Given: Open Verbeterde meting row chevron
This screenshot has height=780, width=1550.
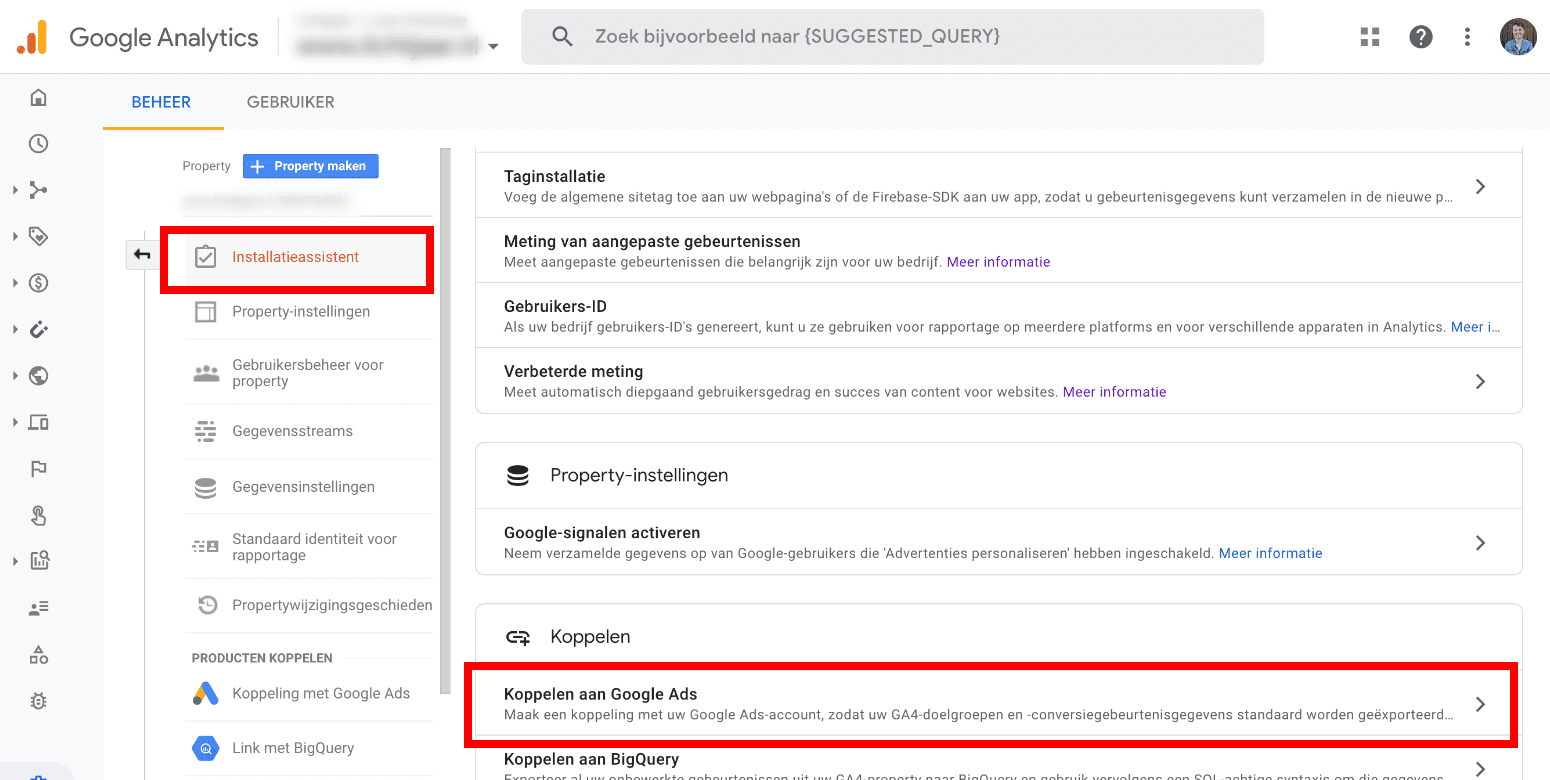Looking at the screenshot, I should click(1481, 381).
